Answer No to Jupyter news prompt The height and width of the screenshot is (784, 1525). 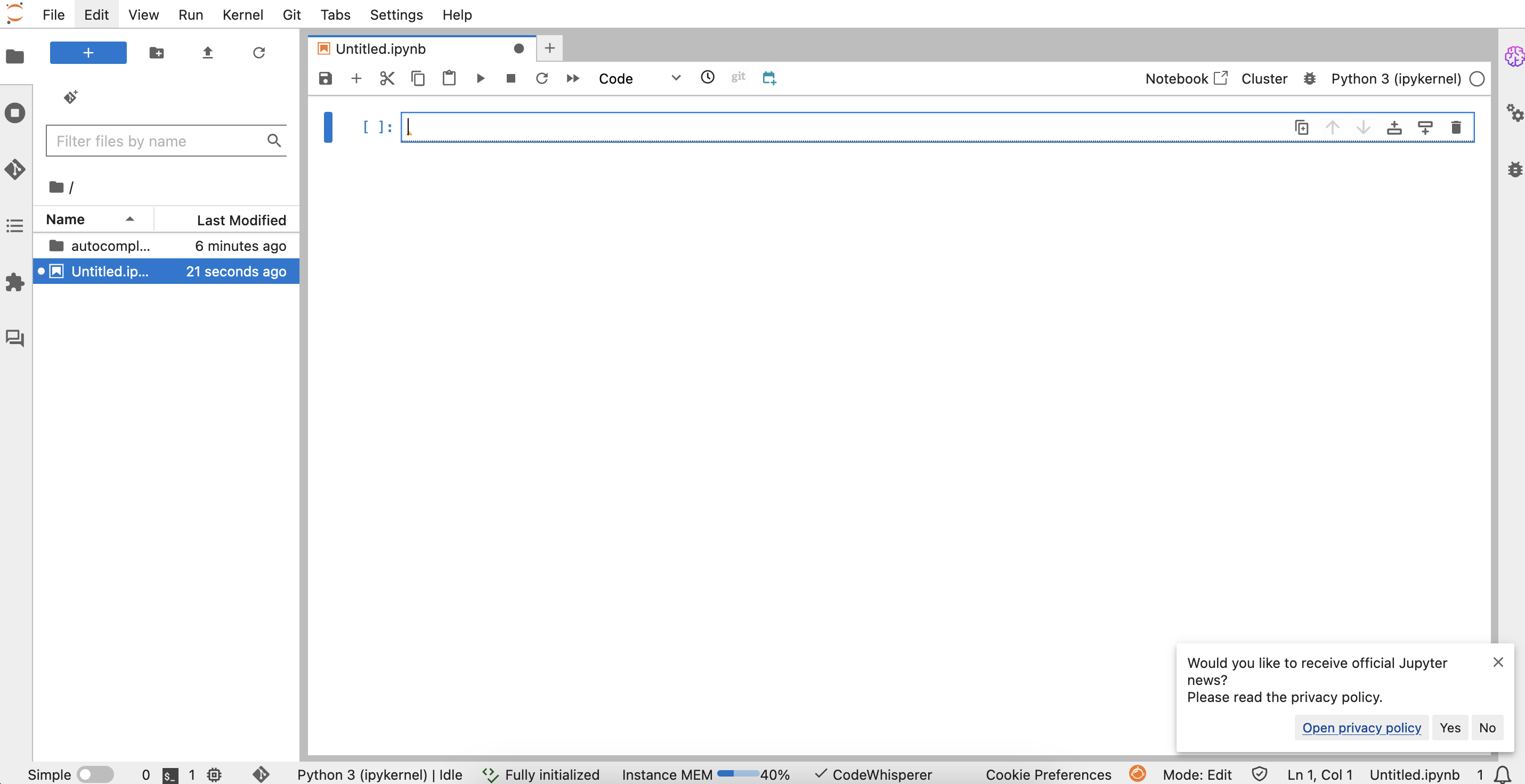1487,728
